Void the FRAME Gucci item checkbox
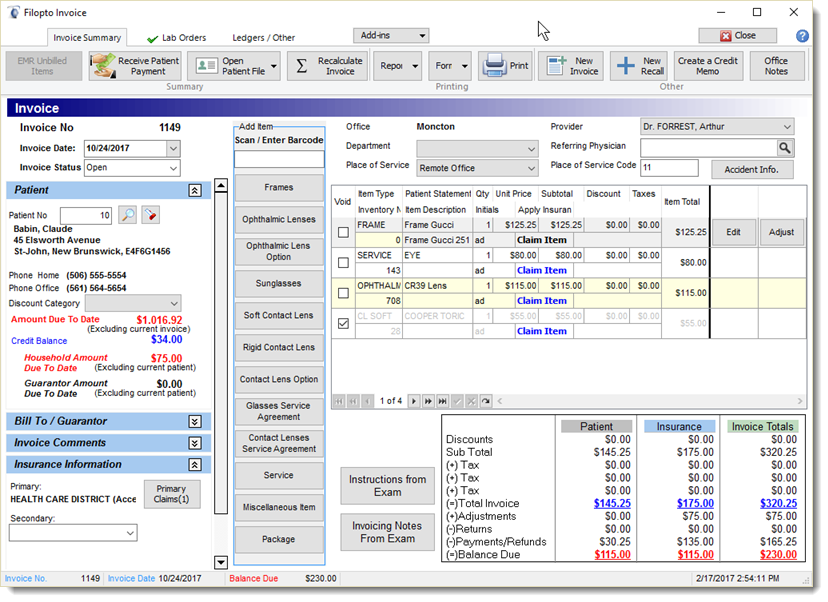 pyautogui.click(x=343, y=232)
